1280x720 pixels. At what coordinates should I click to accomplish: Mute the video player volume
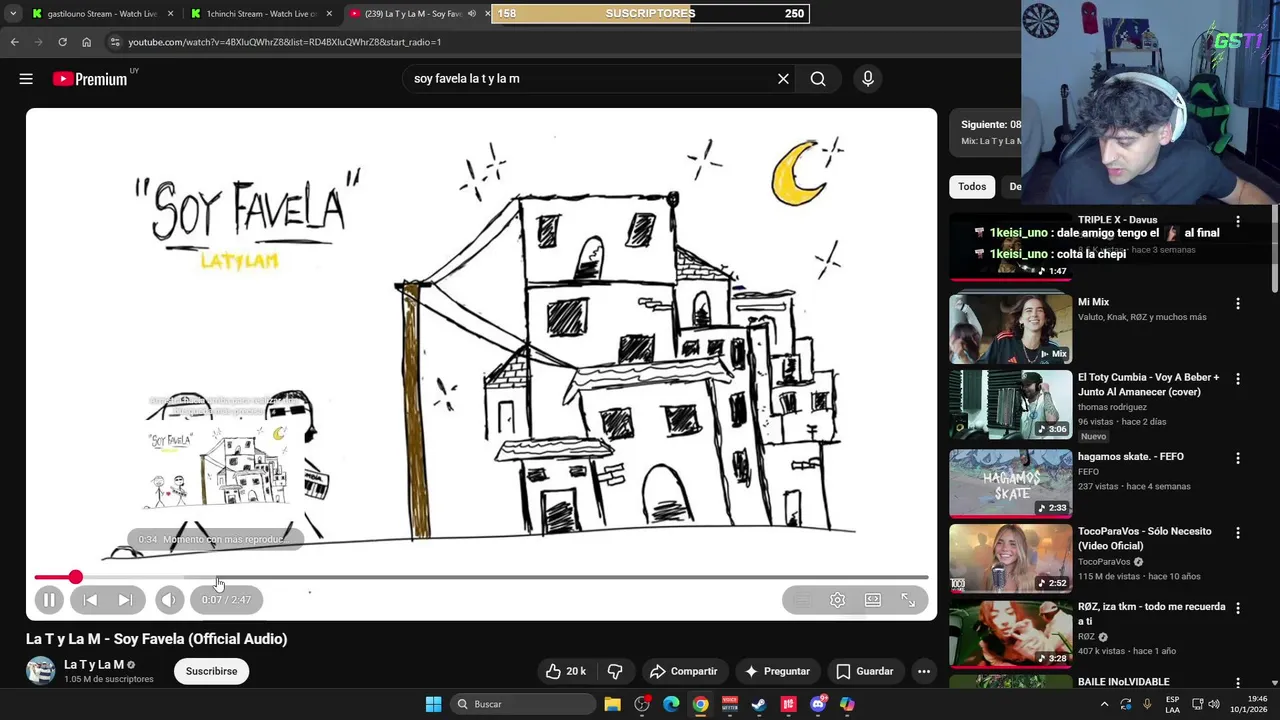[169, 600]
